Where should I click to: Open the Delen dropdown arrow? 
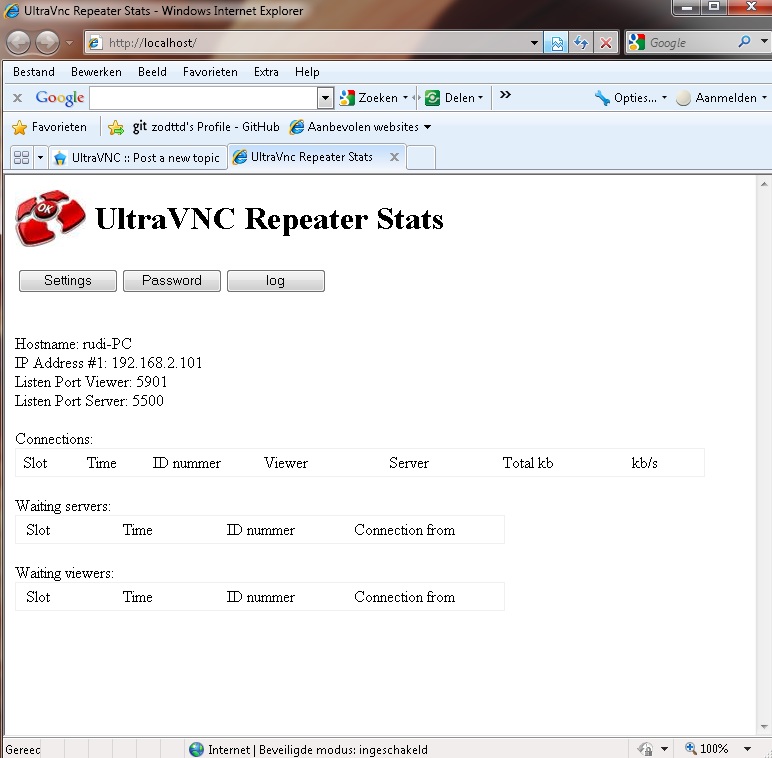481,97
